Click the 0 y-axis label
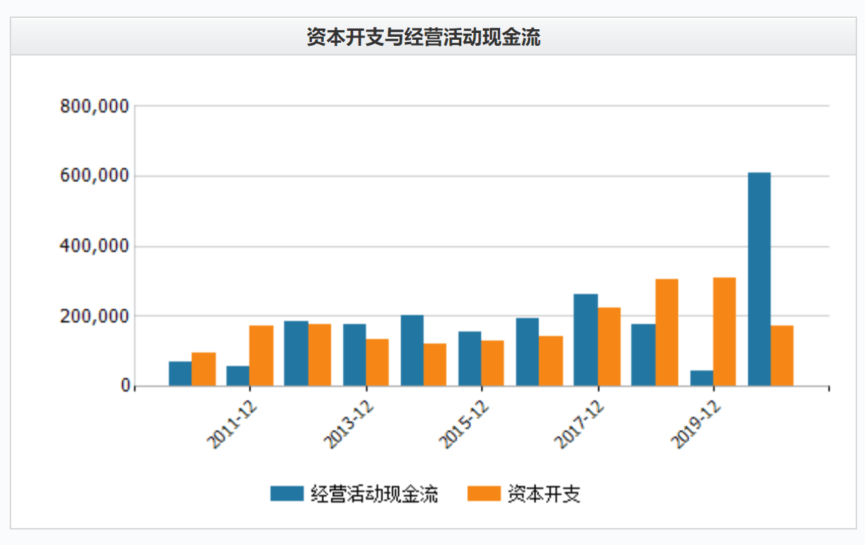This screenshot has width=865, height=545. coord(125,386)
